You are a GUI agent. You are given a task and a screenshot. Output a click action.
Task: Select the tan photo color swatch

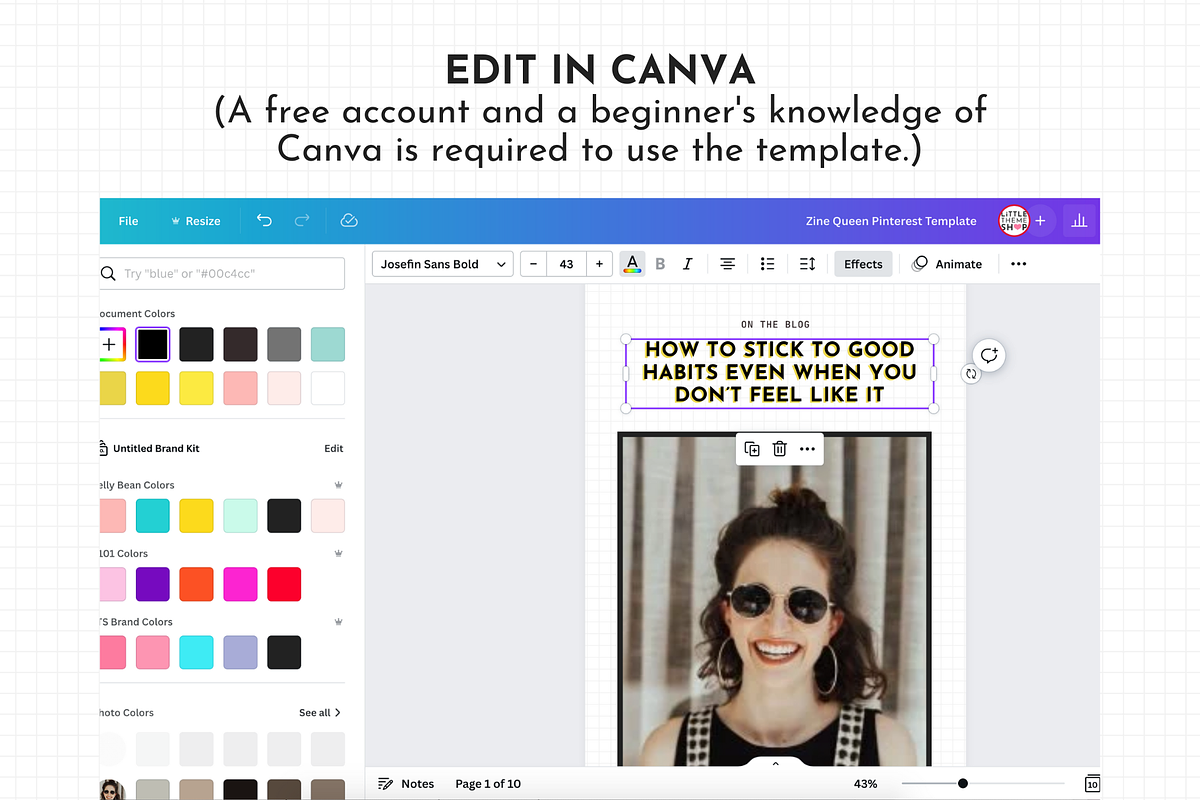(x=196, y=790)
